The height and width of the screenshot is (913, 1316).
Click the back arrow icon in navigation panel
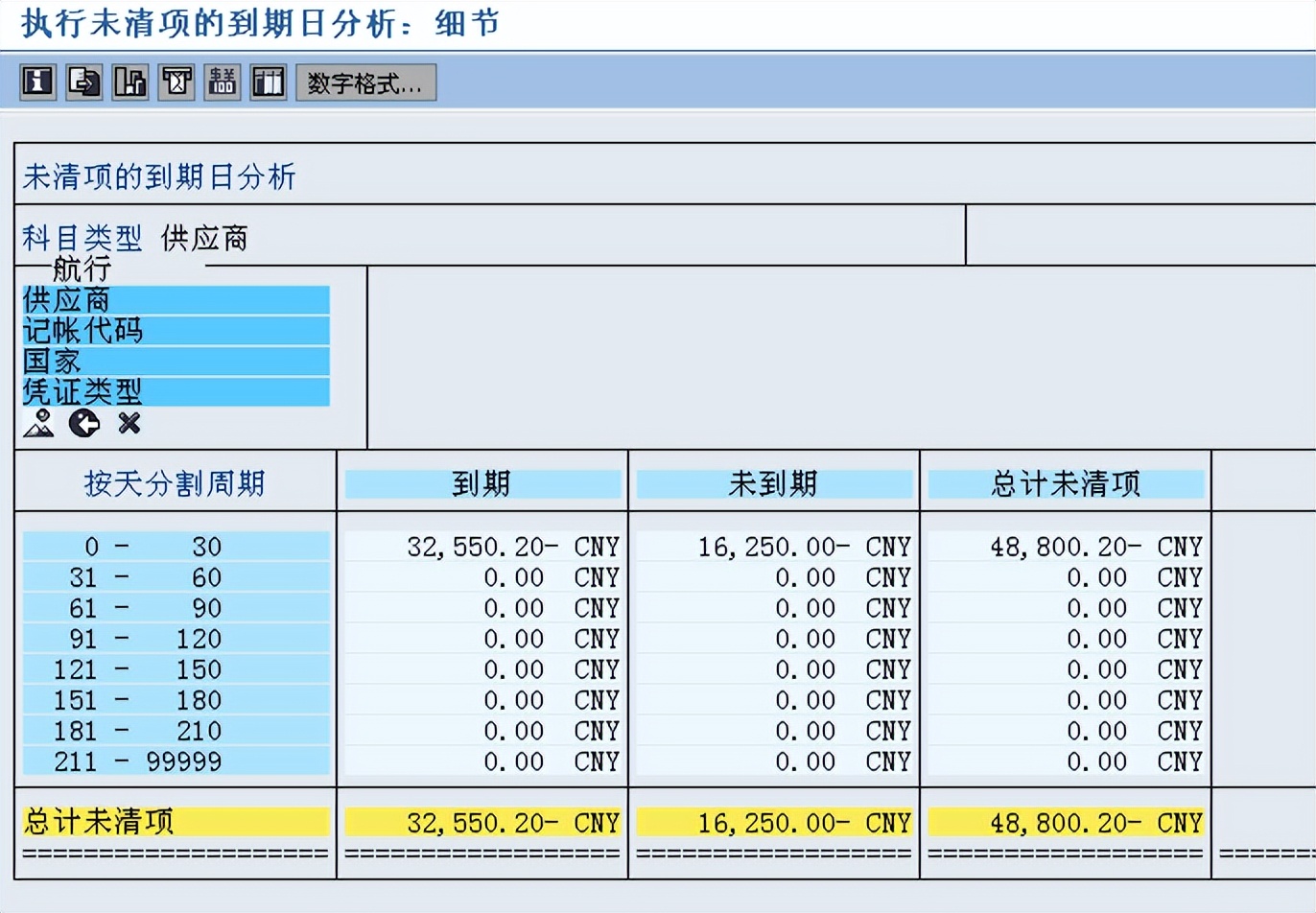point(84,424)
